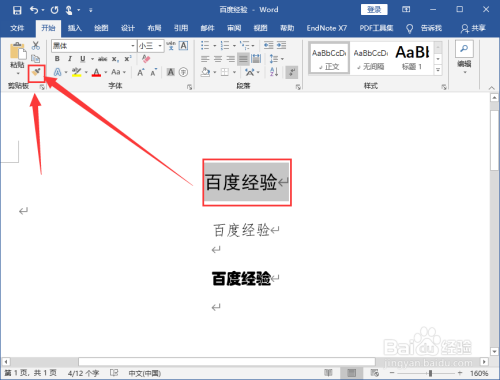Click vertical scrollbar down arrow

pos(494,351)
